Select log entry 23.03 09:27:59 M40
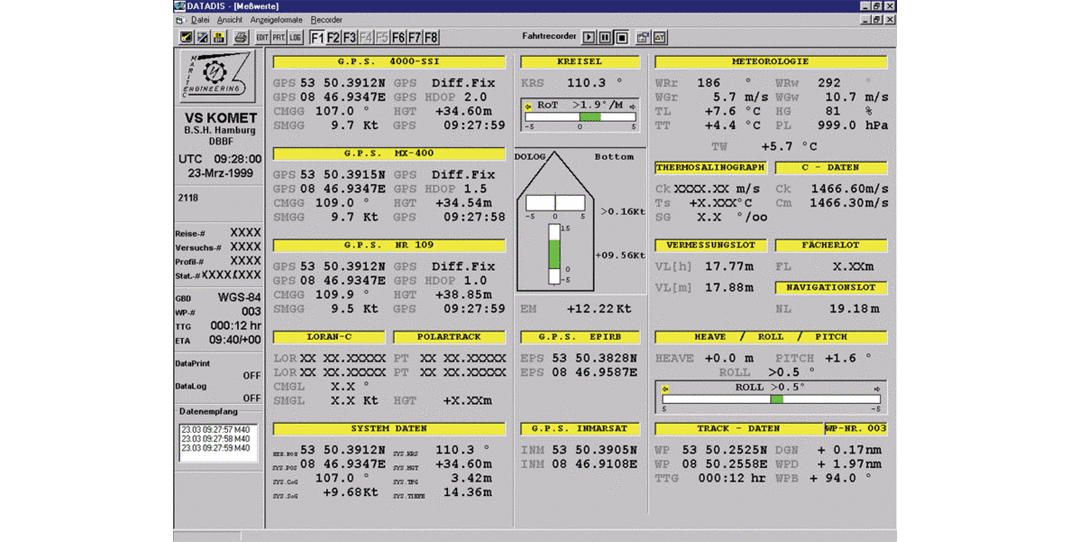The width and height of the screenshot is (1070, 542). [x=216, y=448]
